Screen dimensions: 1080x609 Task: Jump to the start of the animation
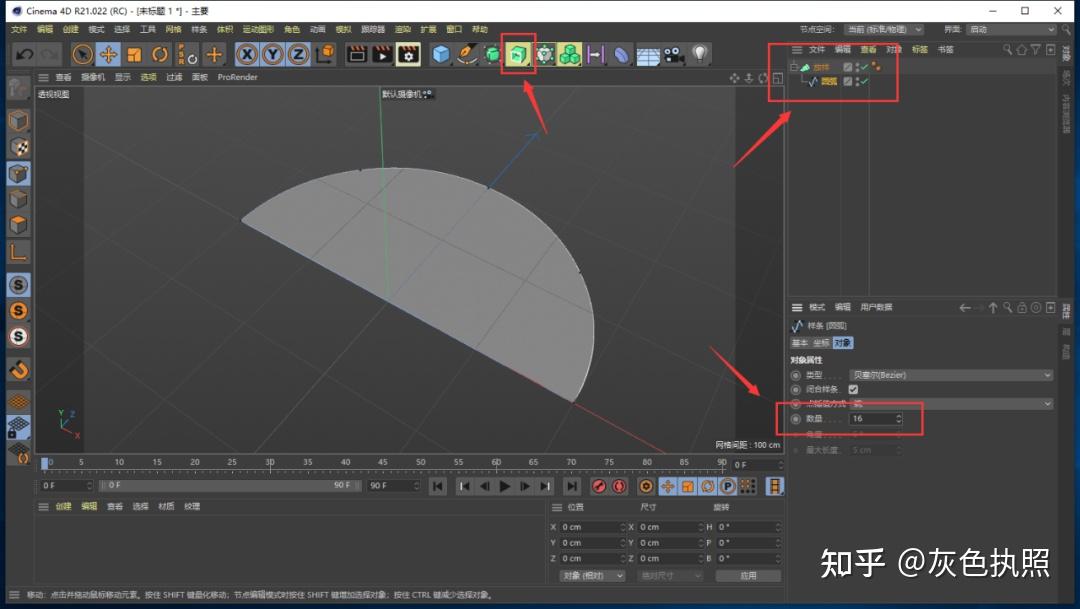(x=437, y=486)
